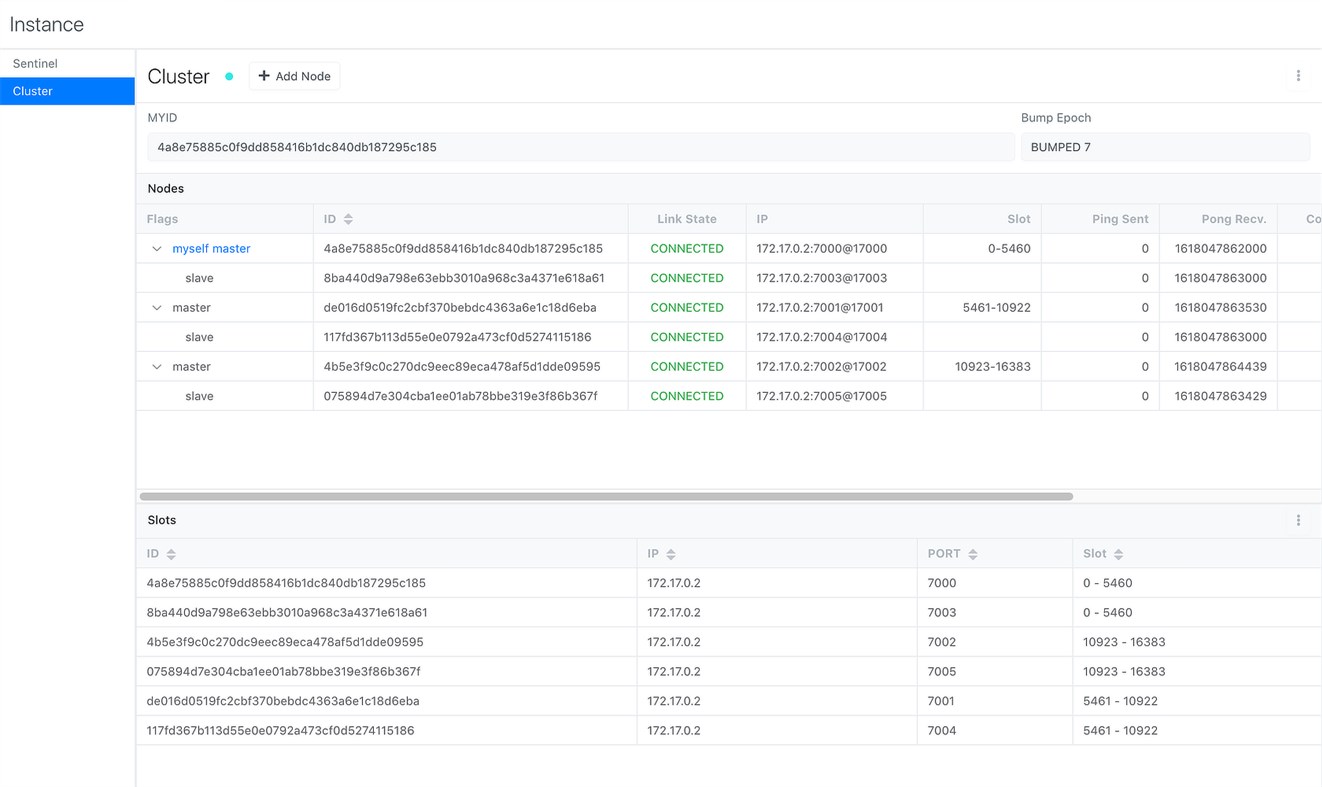Click the plus icon on Add Node
Viewport: 1322px width, 787px height.
264,76
